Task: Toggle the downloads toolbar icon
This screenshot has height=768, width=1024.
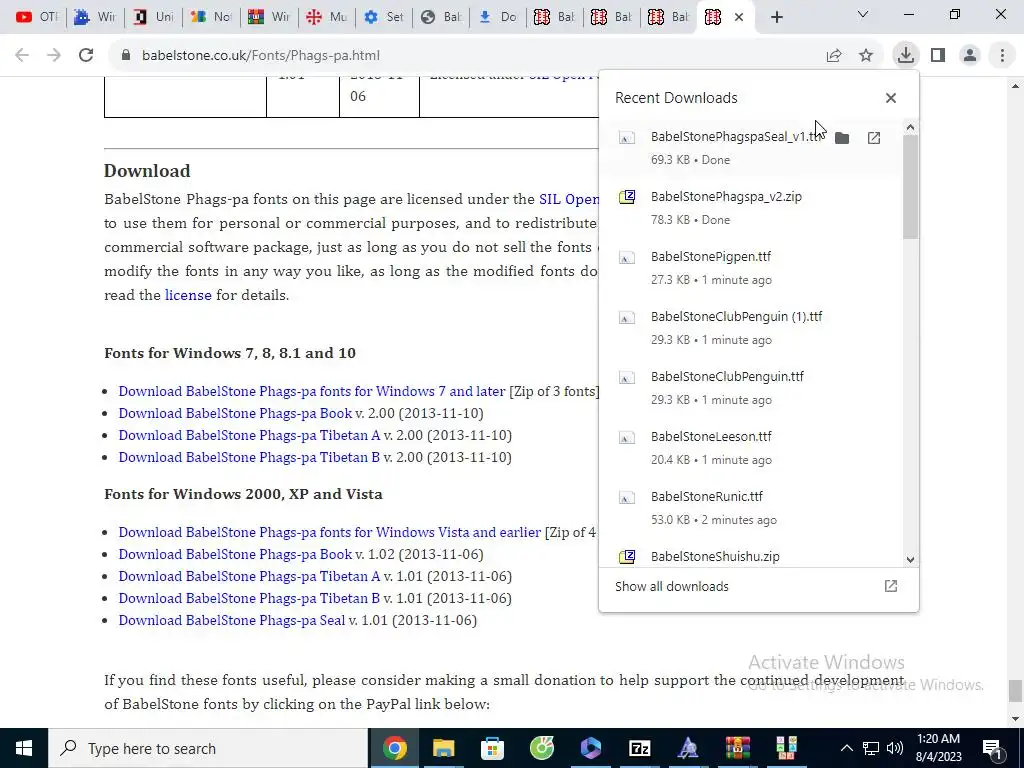Action: 906,55
